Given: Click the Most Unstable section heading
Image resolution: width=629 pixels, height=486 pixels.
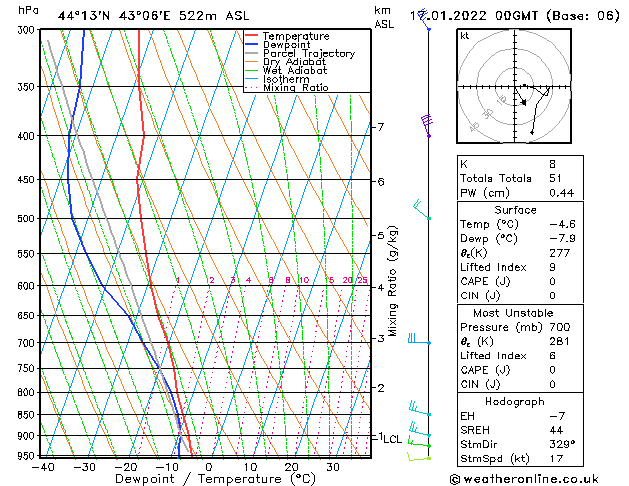Looking at the screenshot, I should point(513,313).
